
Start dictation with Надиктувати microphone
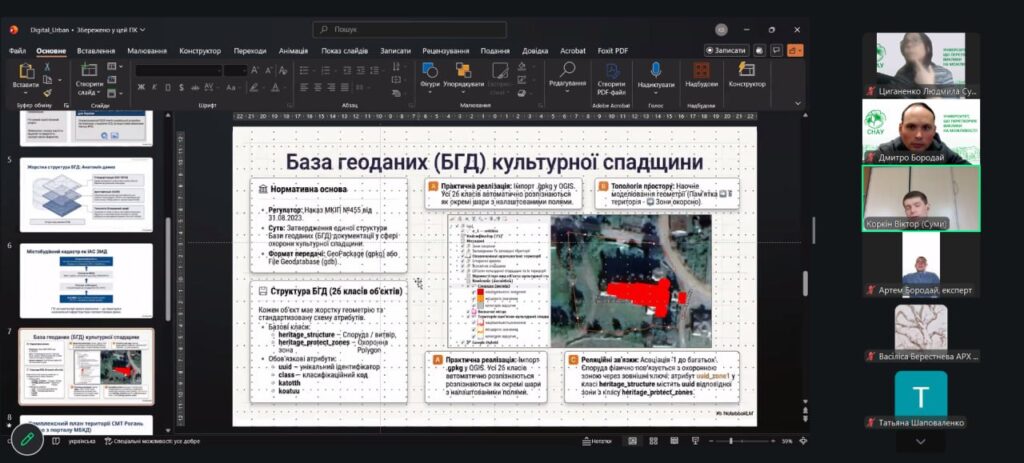click(656, 75)
